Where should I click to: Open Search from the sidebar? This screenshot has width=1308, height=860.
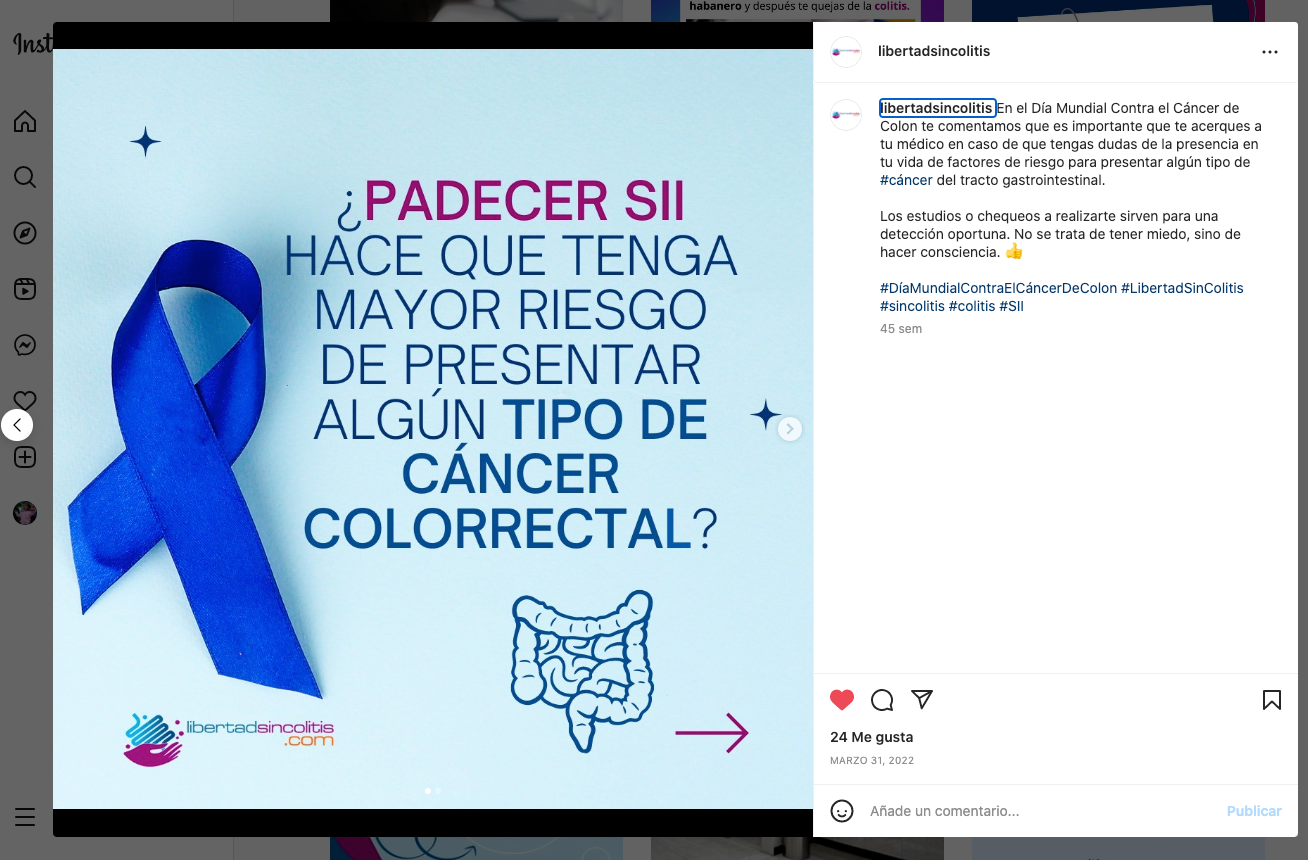pyautogui.click(x=25, y=178)
